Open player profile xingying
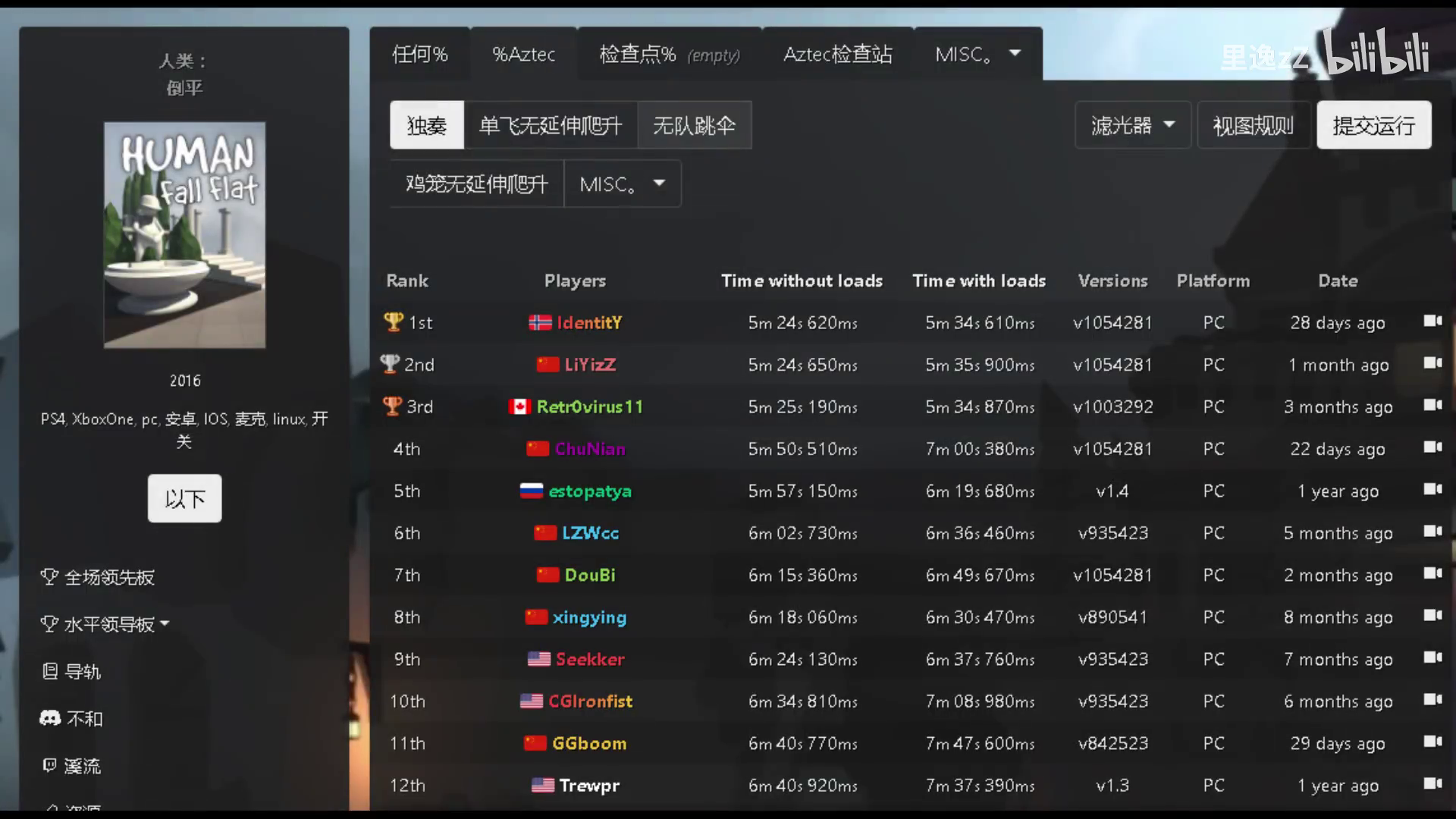 [x=590, y=617]
